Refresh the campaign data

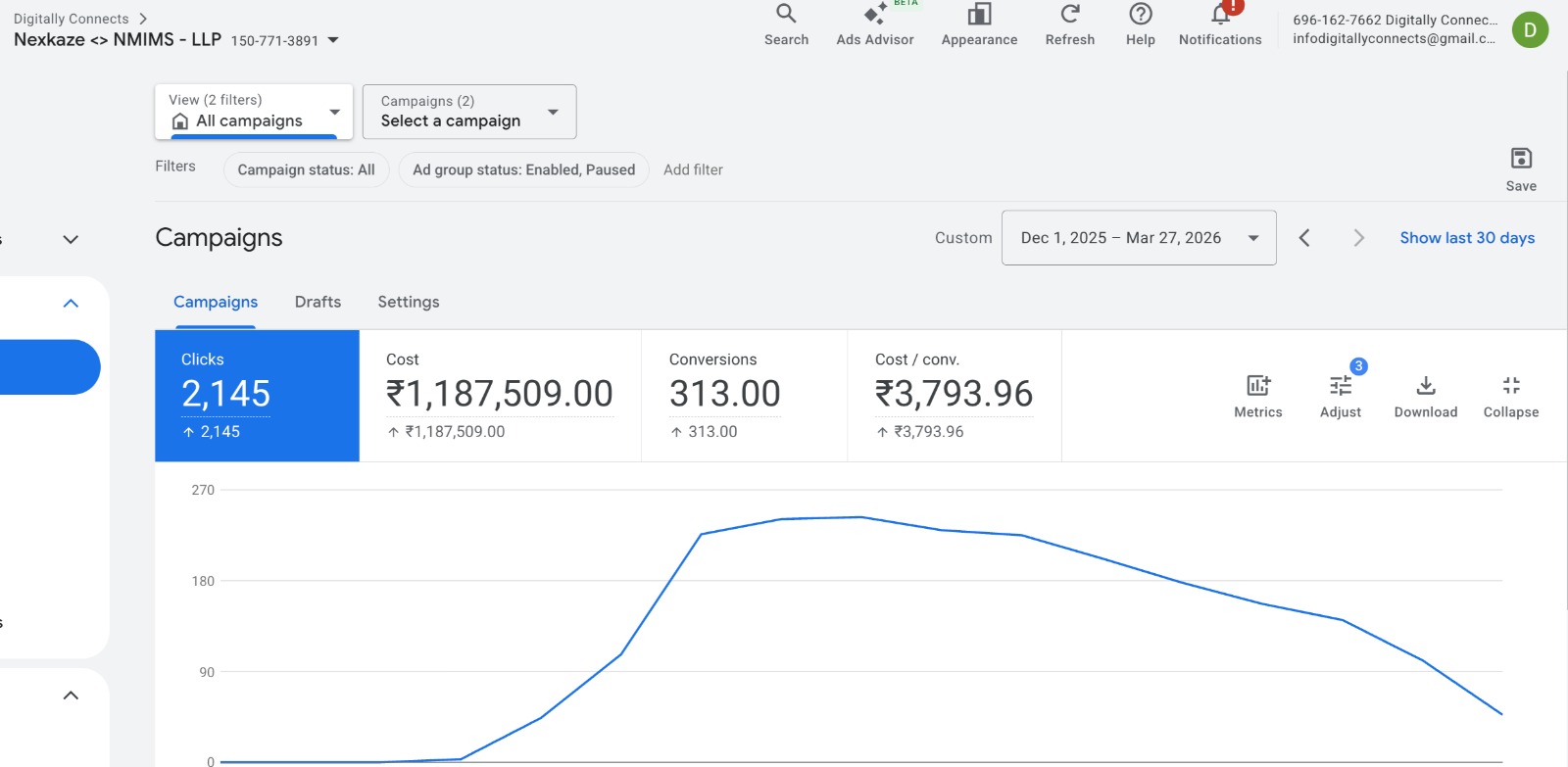click(x=1069, y=25)
